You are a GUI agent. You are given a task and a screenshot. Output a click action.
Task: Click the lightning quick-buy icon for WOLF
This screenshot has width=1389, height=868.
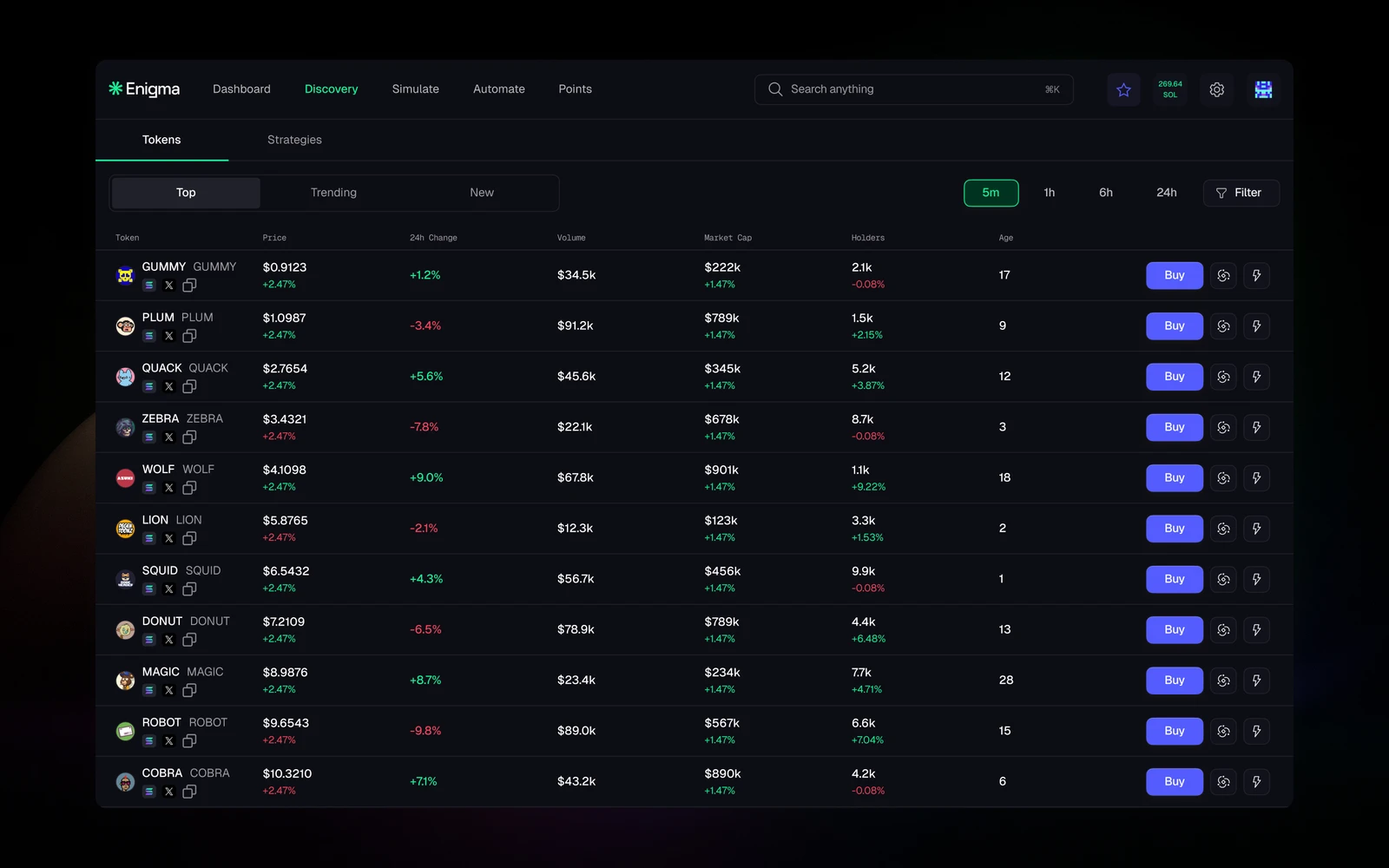click(1256, 478)
